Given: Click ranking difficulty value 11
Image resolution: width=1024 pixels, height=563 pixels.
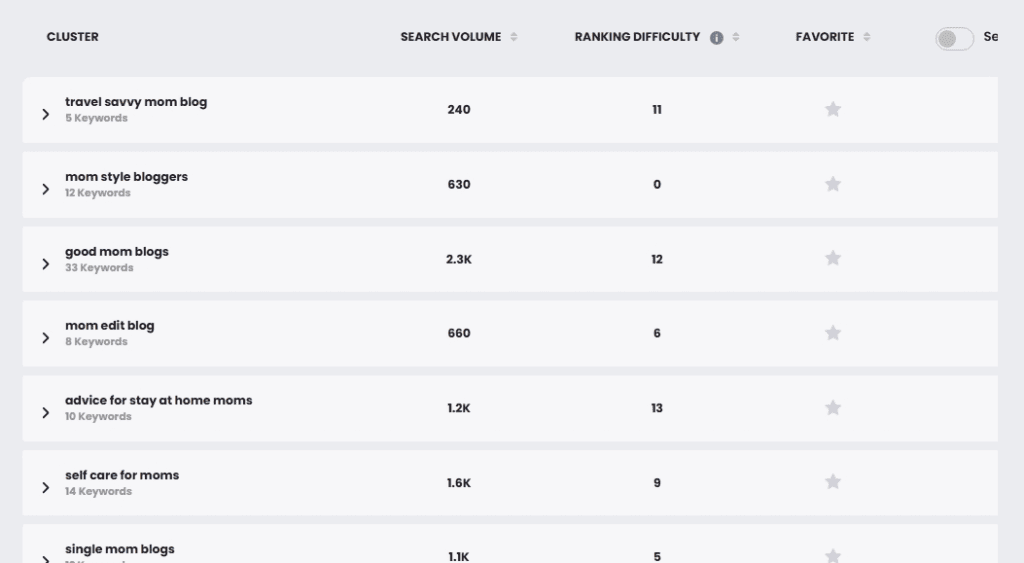Looking at the screenshot, I should point(657,110).
